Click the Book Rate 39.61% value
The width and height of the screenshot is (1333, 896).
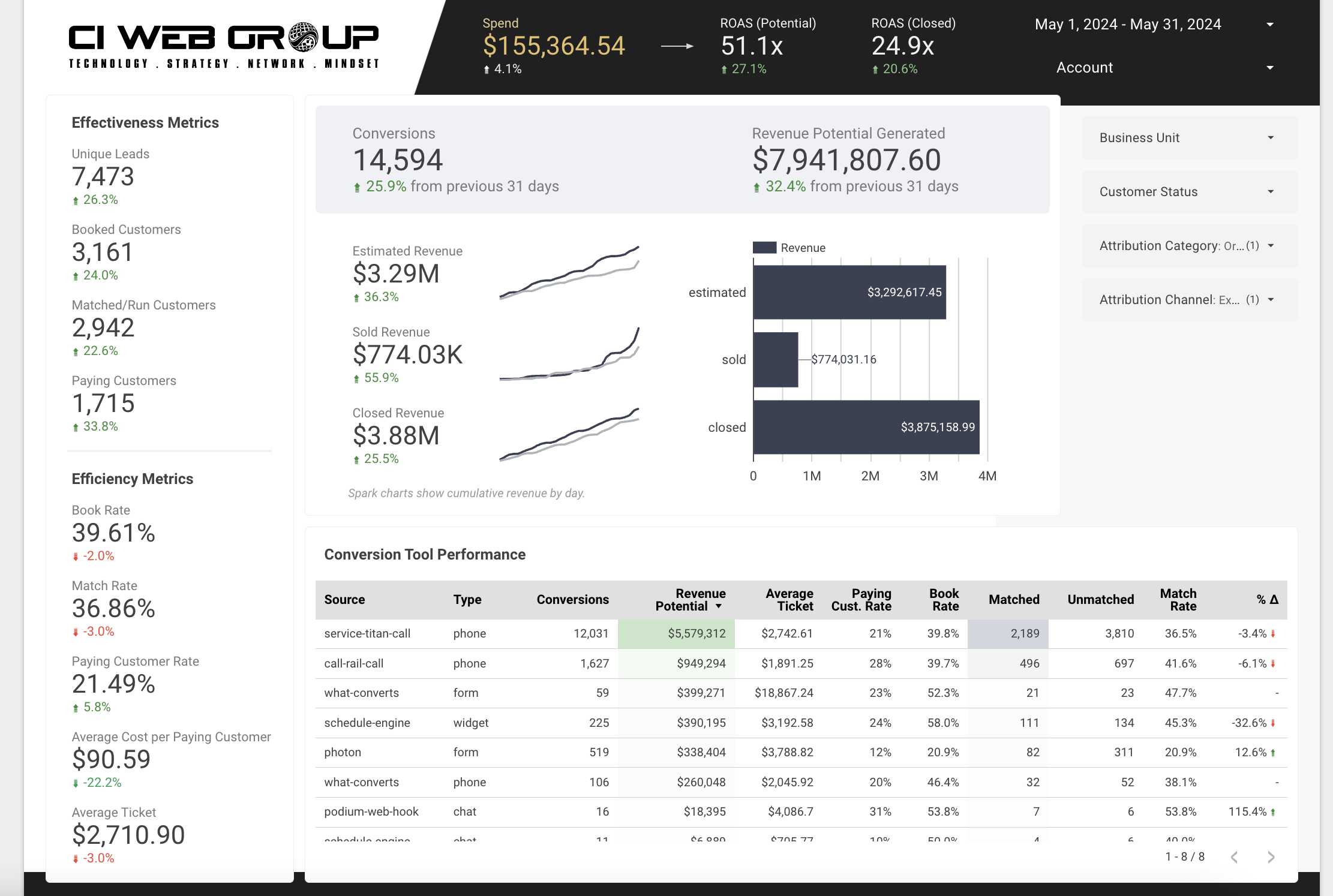113,533
